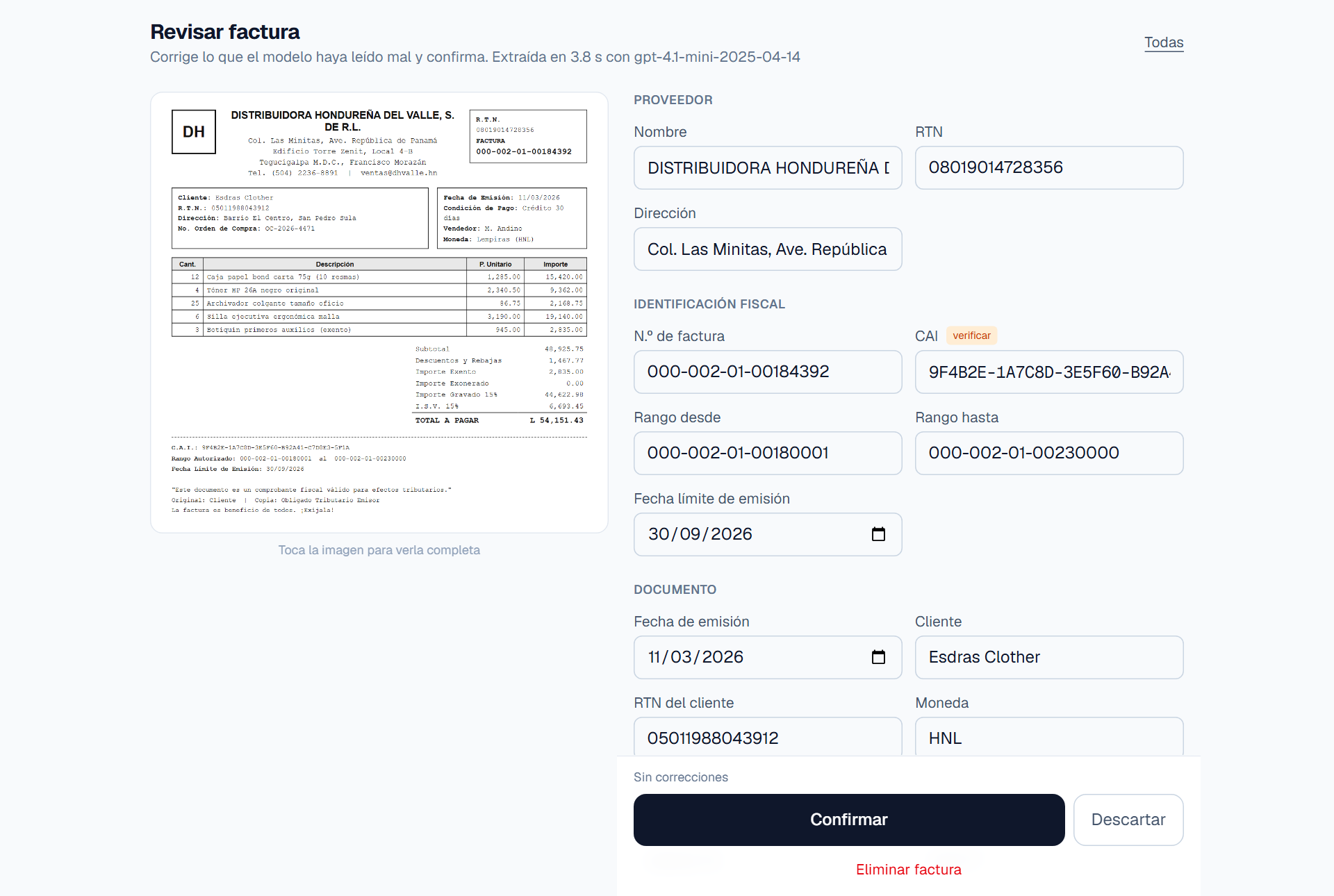
Task: Edit the Rango hasta field
Action: [1049, 453]
